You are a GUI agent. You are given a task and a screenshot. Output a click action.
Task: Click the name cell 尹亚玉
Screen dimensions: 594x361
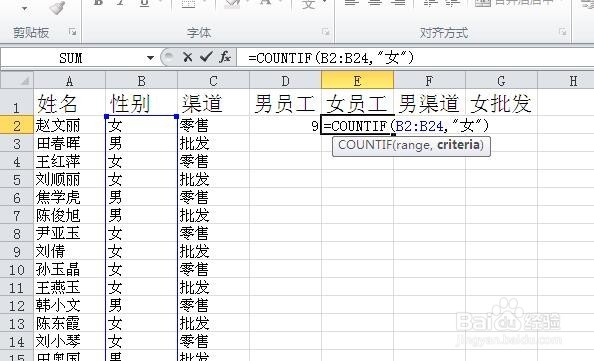pyautogui.click(x=69, y=233)
